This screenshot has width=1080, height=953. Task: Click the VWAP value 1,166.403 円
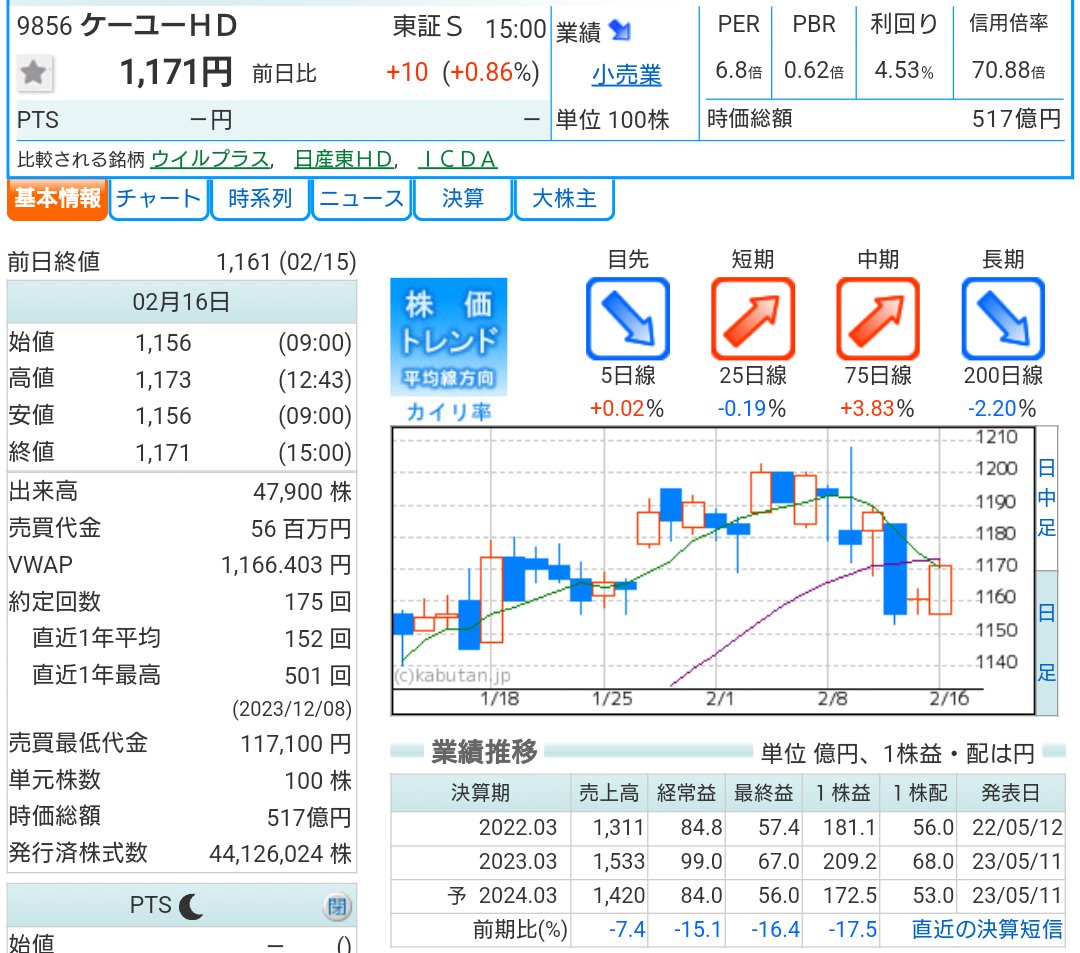[286, 565]
